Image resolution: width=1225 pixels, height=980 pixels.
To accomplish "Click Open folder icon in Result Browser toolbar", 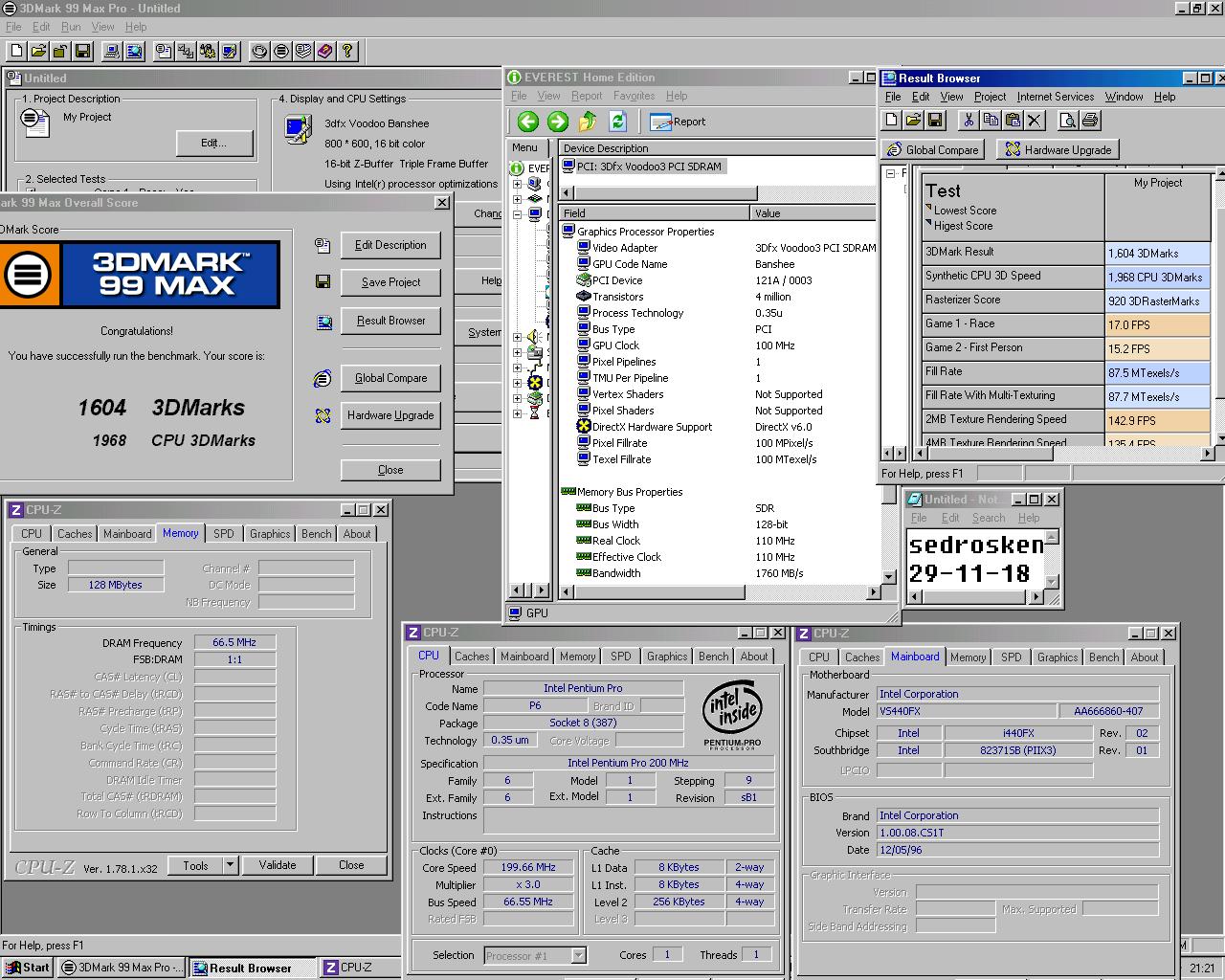I will click(913, 120).
